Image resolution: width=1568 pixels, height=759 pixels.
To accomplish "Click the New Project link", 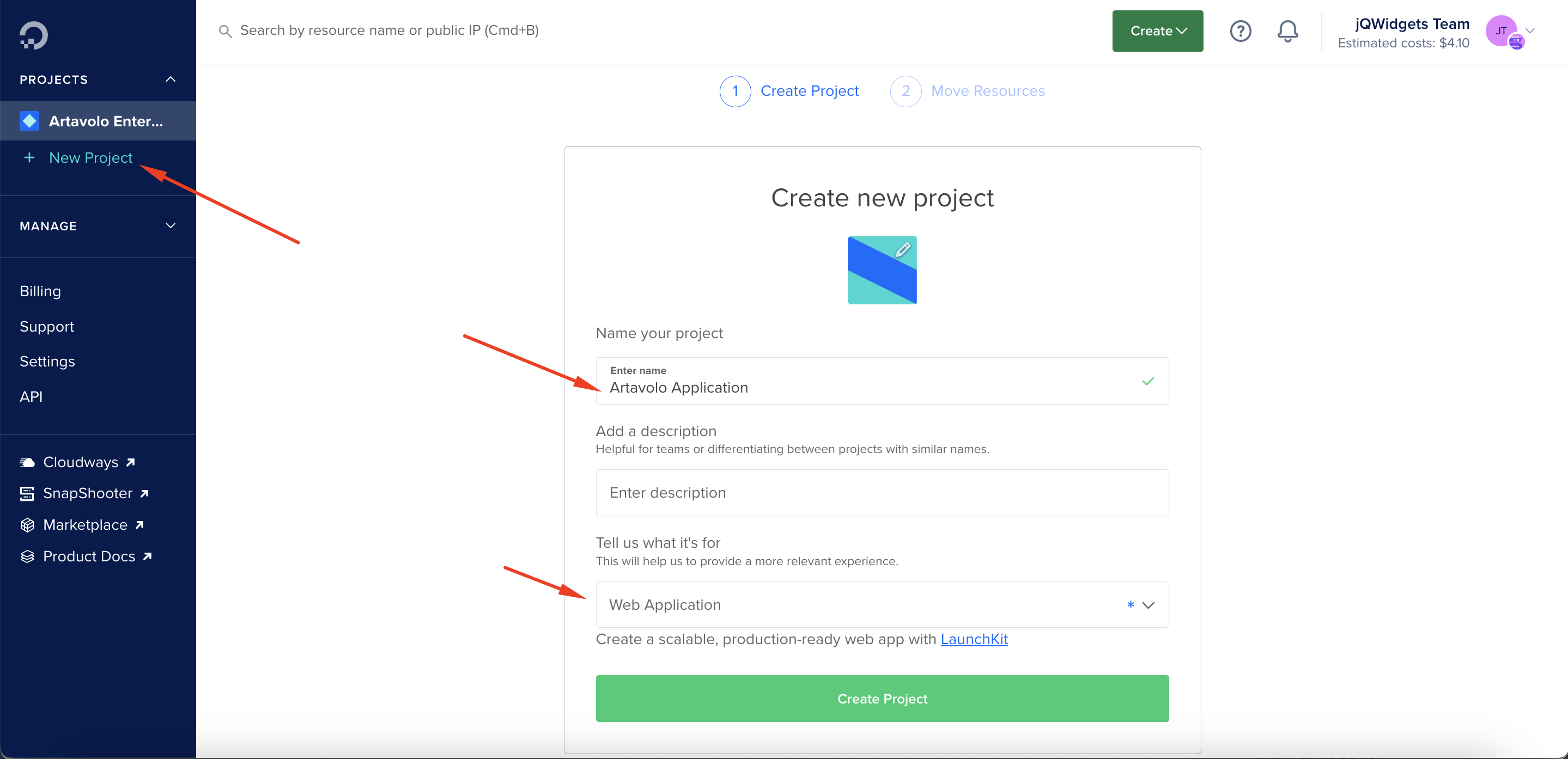I will tap(90, 158).
